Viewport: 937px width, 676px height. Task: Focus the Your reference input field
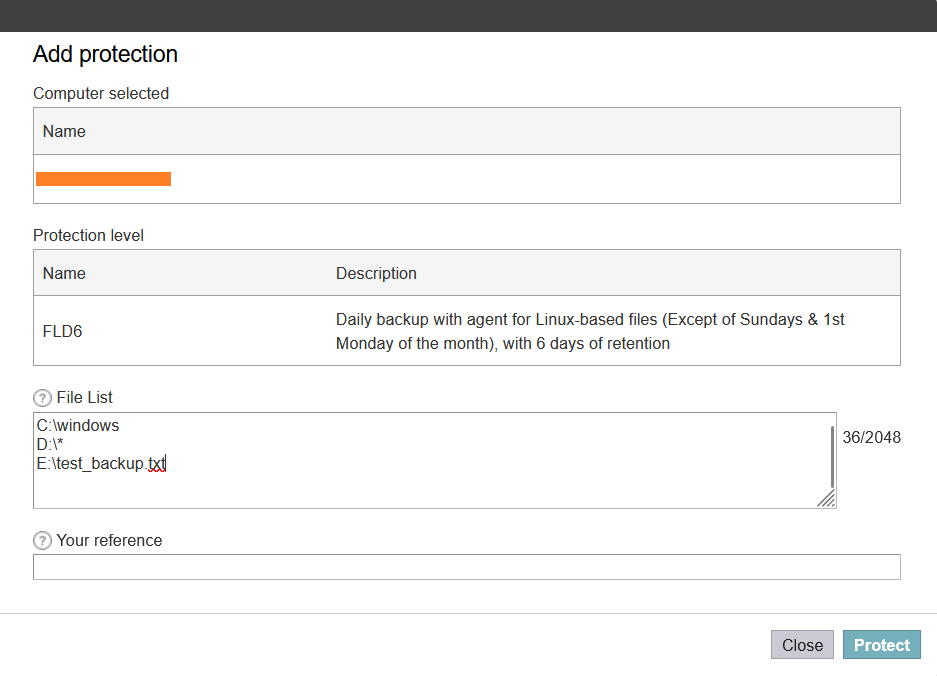tap(467, 567)
